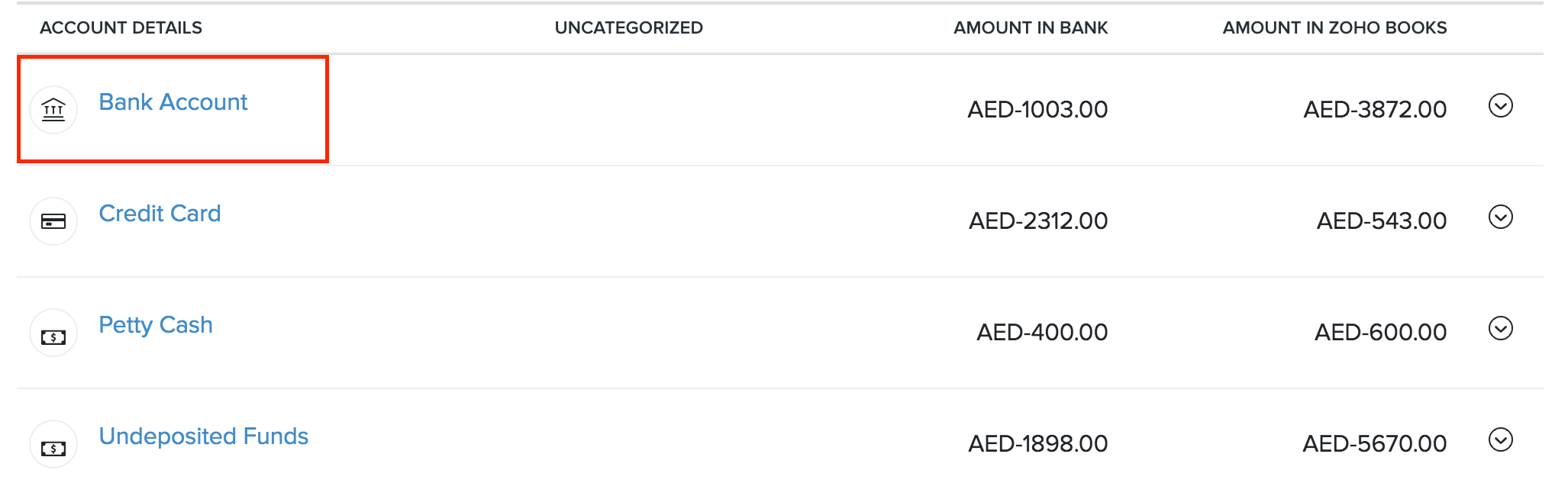Click the UNCATEGORIZED column header
The image size is (1568, 499).
click(628, 27)
